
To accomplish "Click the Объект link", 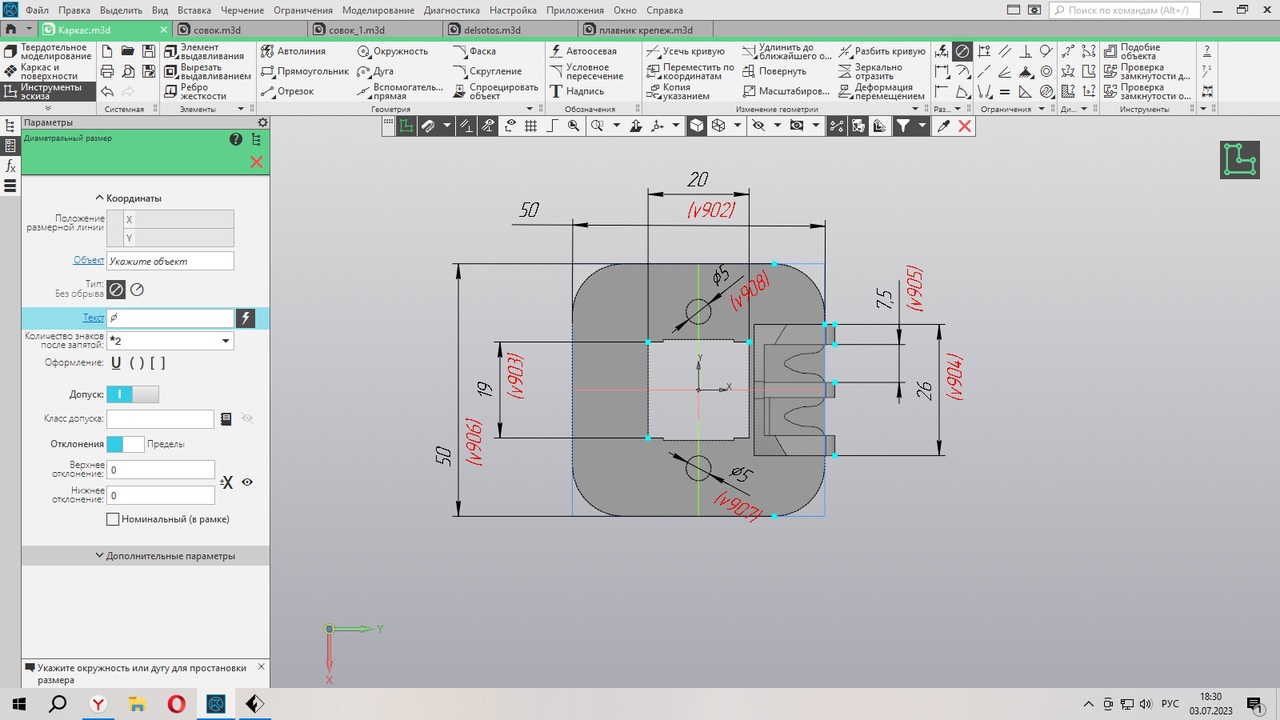I will click(x=88, y=260).
